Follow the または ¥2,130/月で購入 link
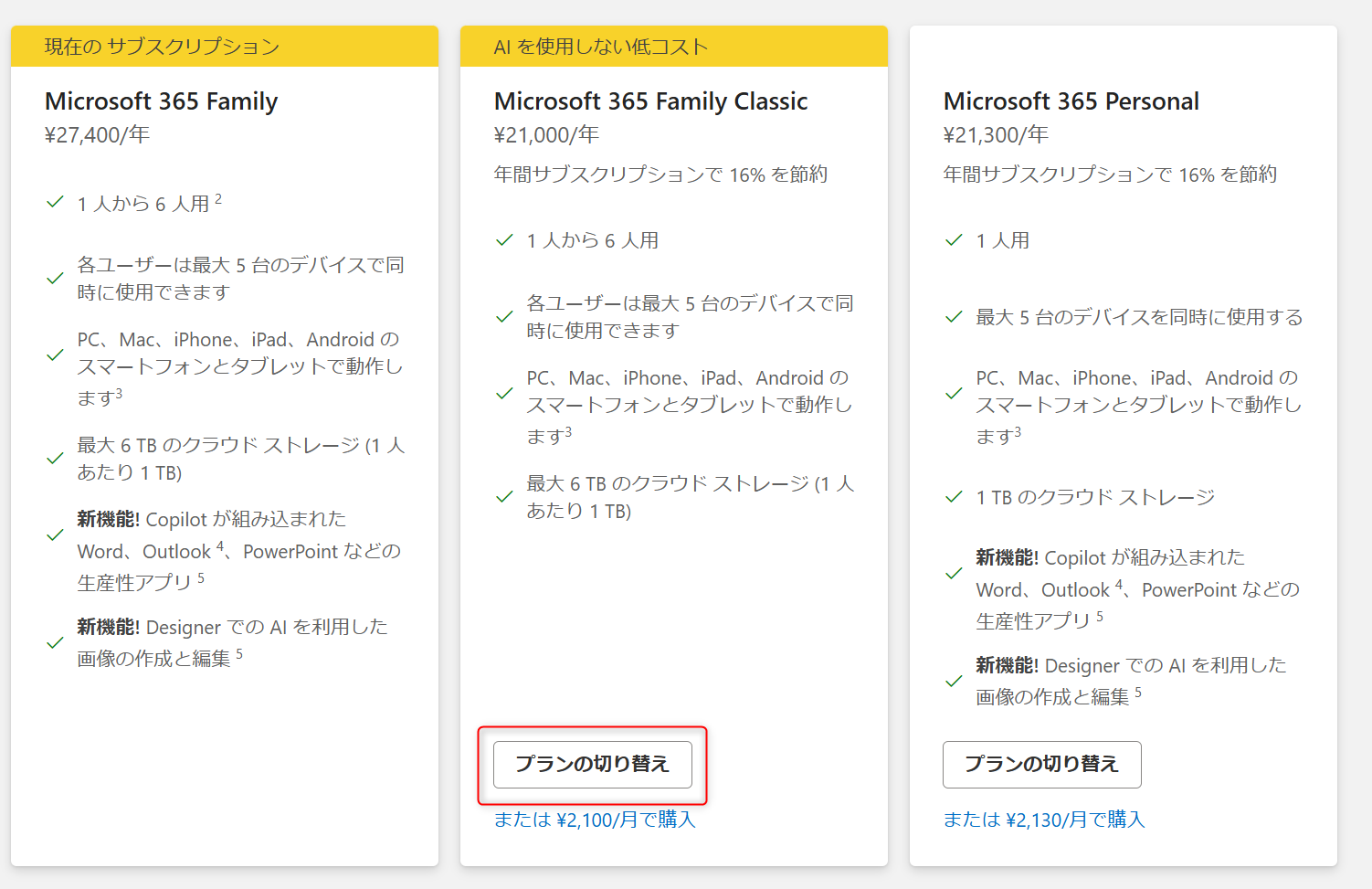This screenshot has height=889, width=1372. pos(1043,820)
